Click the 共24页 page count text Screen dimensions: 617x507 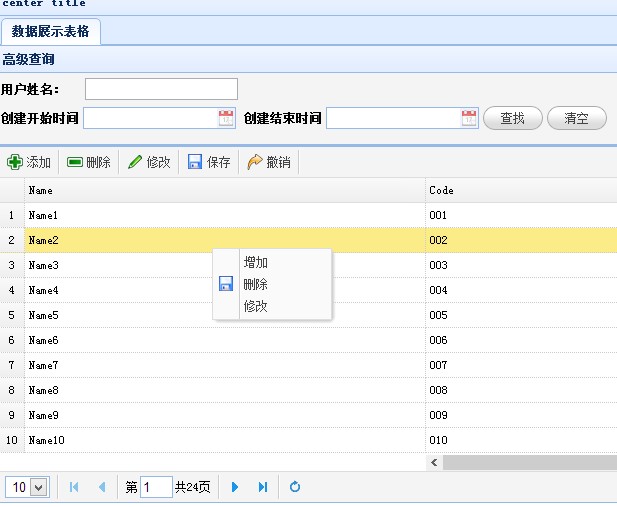[192, 487]
